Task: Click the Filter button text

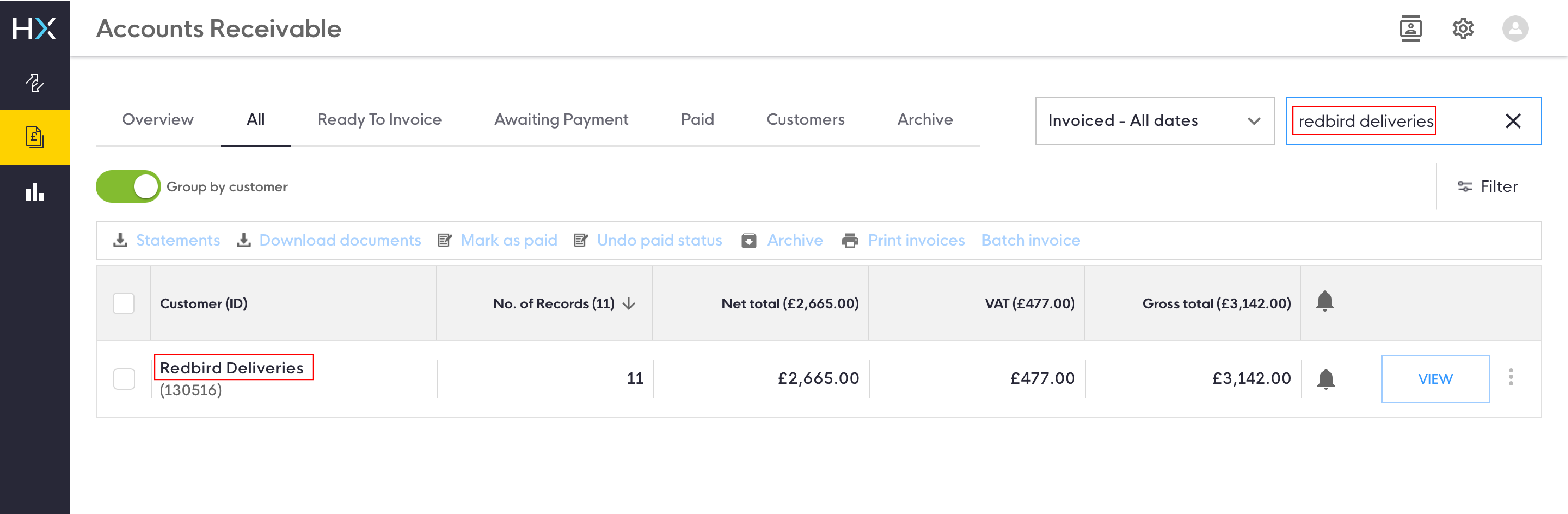Action: tap(1499, 186)
